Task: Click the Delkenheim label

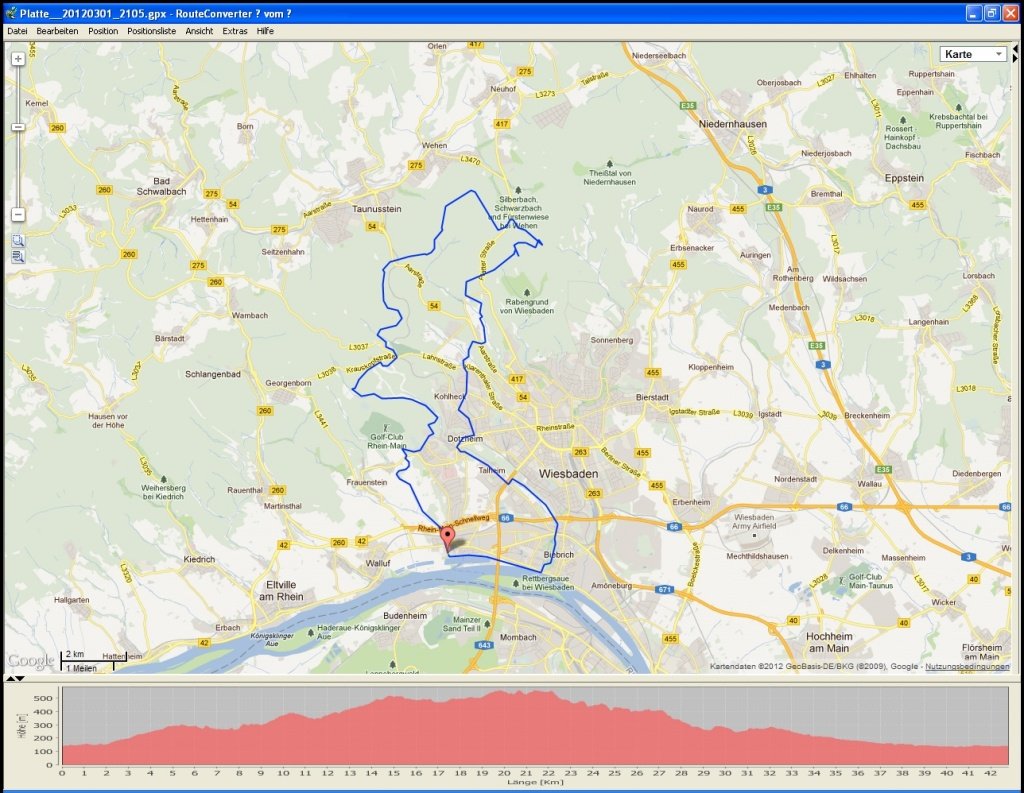Action: tap(843, 550)
